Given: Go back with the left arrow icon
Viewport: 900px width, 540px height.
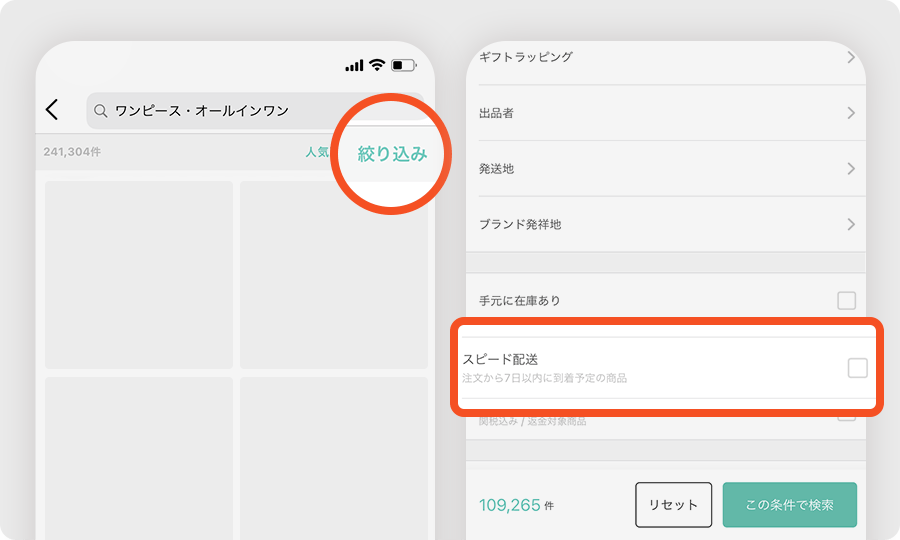Looking at the screenshot, I should pyautogui.click(x=52, y=110).
